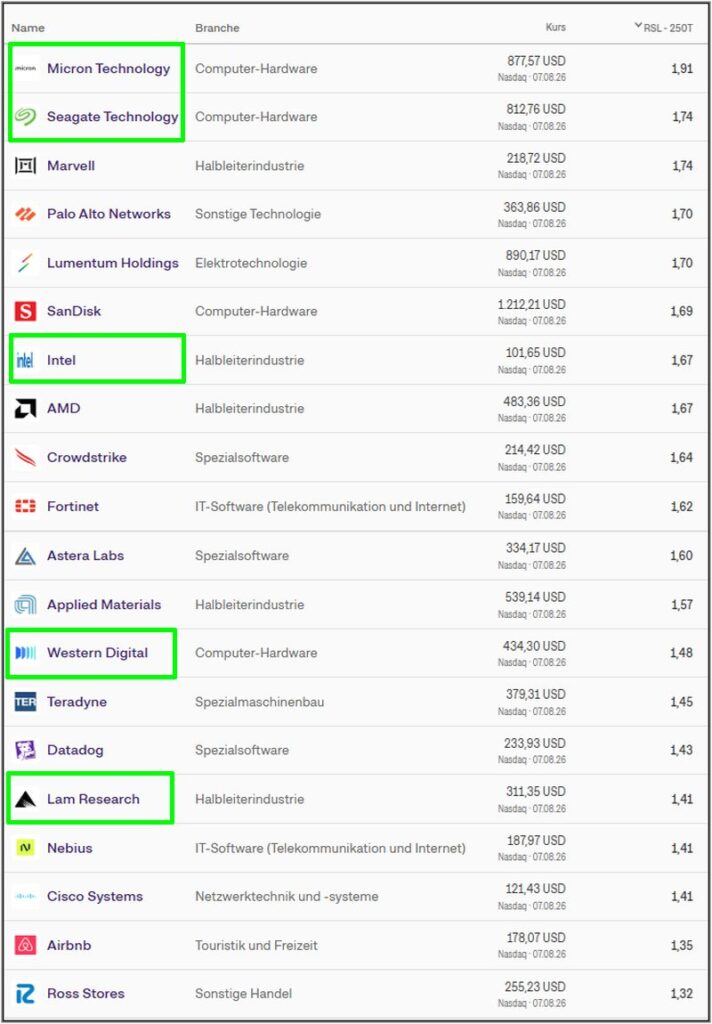
Task: Click the Branche column header
Action: point(218,28)
